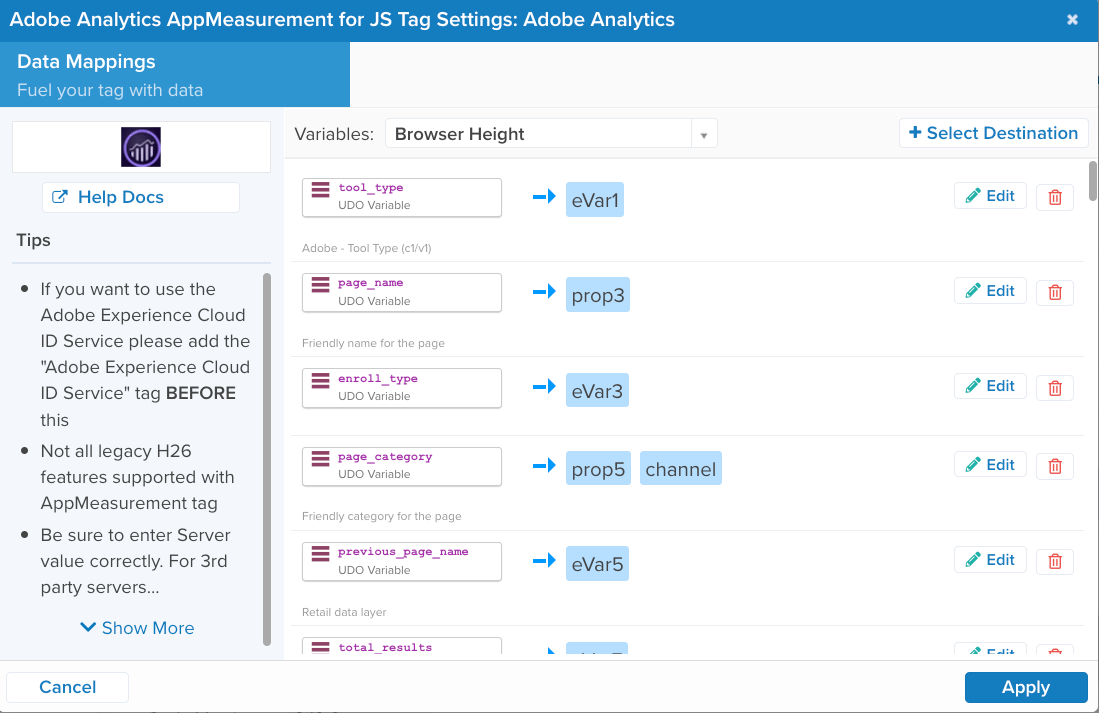
Task: Click the arrow icon beside eVar3
Action: point(544,387)
